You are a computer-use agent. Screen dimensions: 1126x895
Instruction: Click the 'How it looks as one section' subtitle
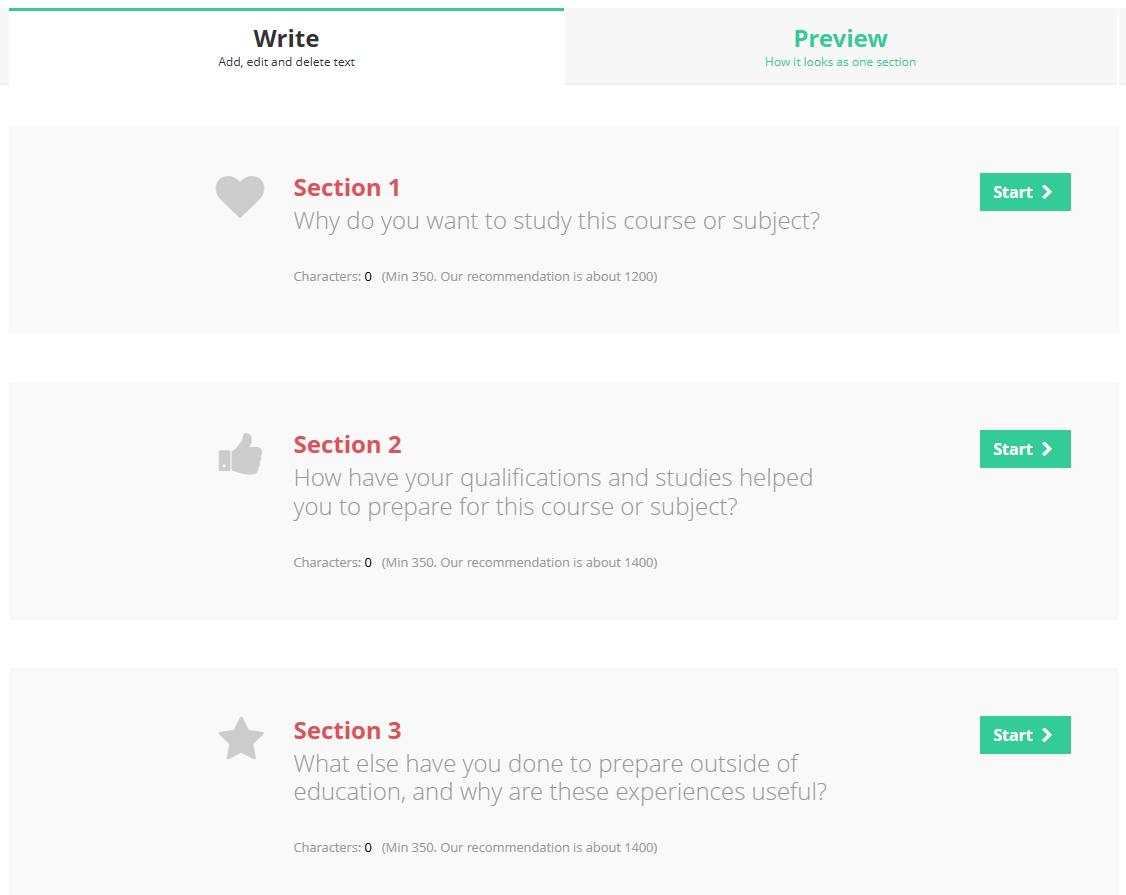point(840,62)
